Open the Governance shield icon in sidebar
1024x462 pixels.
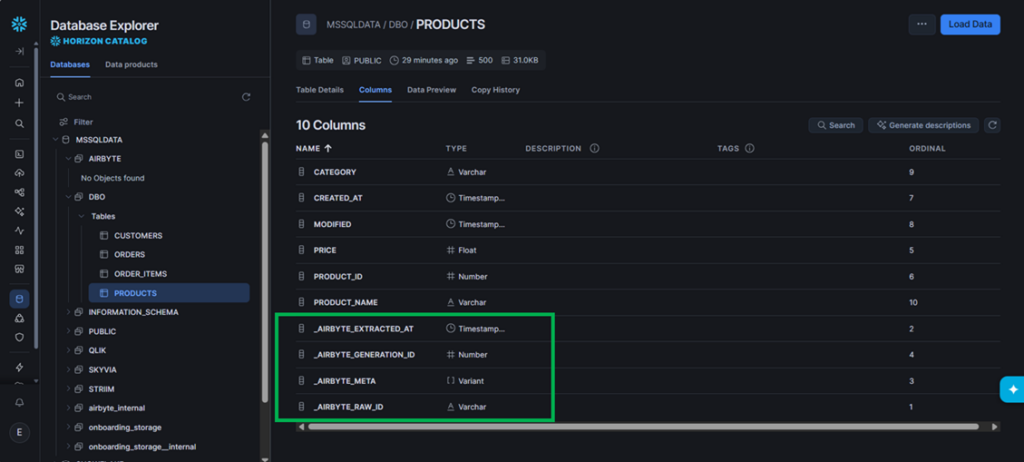pos(19,337)
